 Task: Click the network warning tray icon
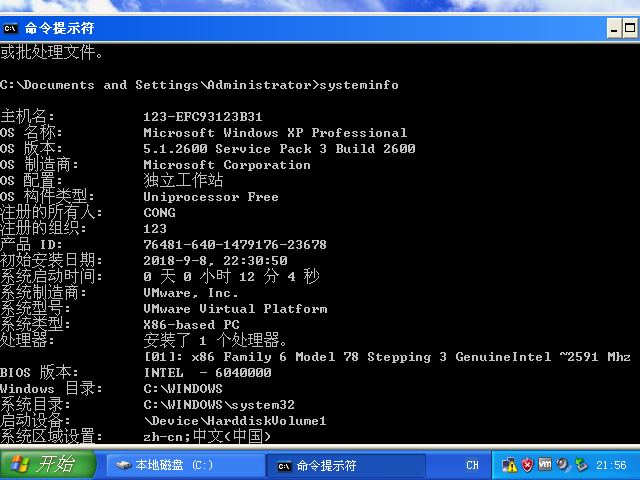[509, 465]
